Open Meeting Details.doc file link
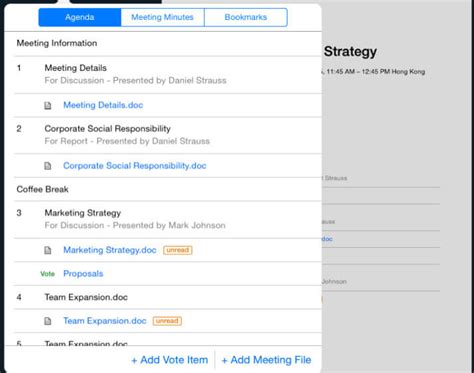The image size is (474, 373). (103, 105)
